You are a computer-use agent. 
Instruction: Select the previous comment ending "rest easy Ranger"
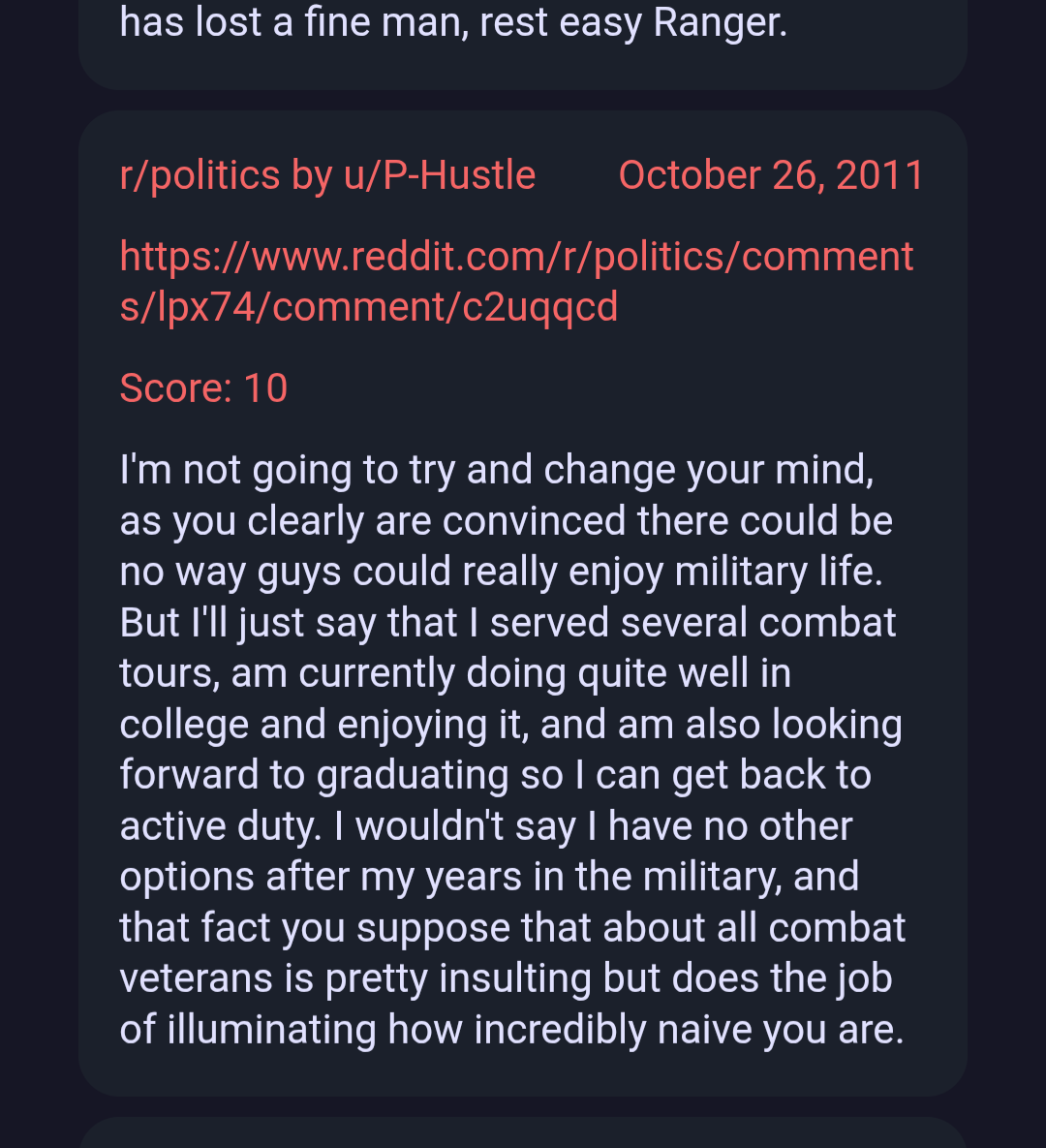(453, 23)
